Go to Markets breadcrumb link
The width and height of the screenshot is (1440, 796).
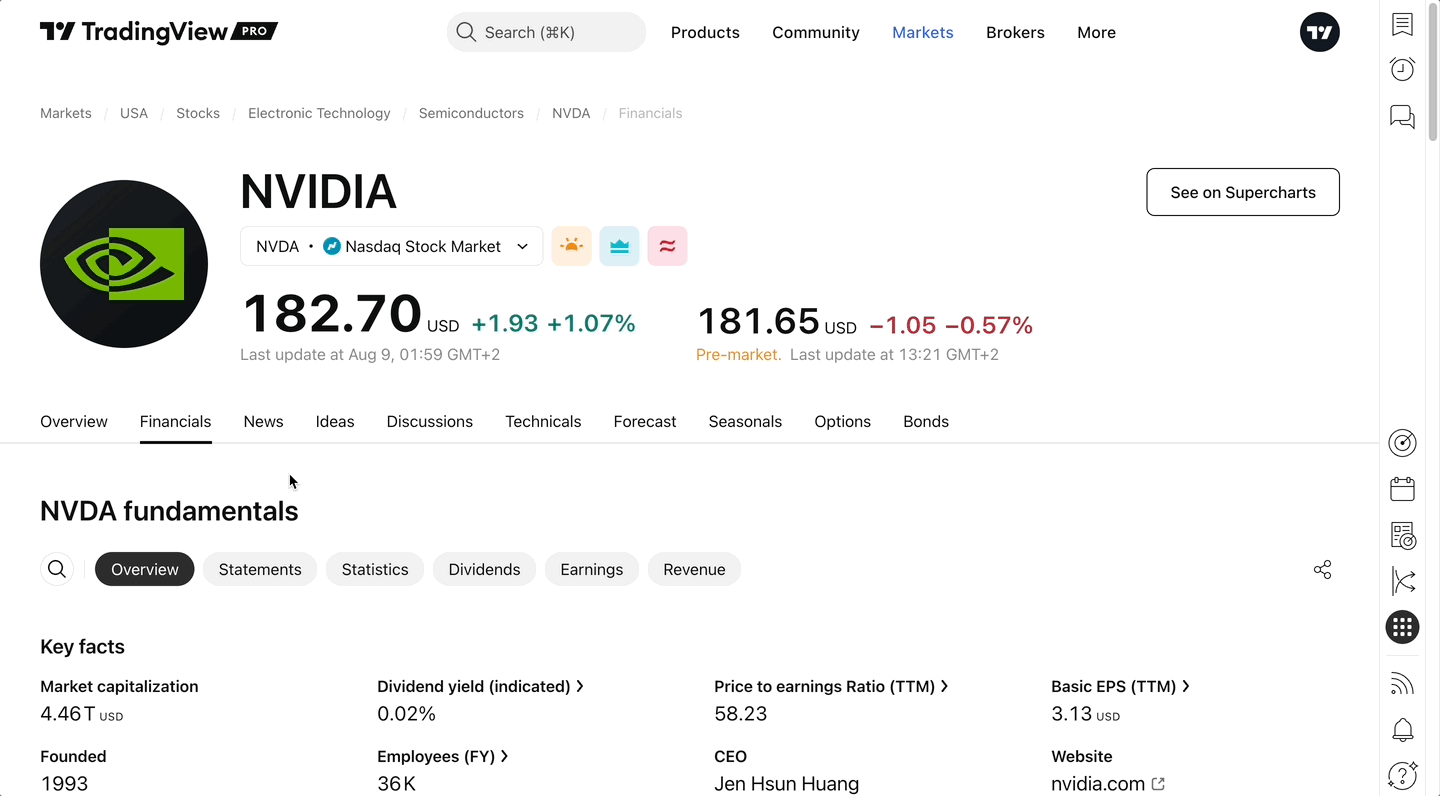click(66, 113)
